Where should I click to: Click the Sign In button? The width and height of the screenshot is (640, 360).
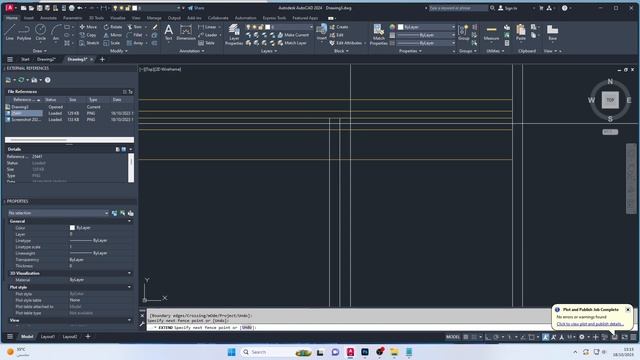(x=507, y=8)
